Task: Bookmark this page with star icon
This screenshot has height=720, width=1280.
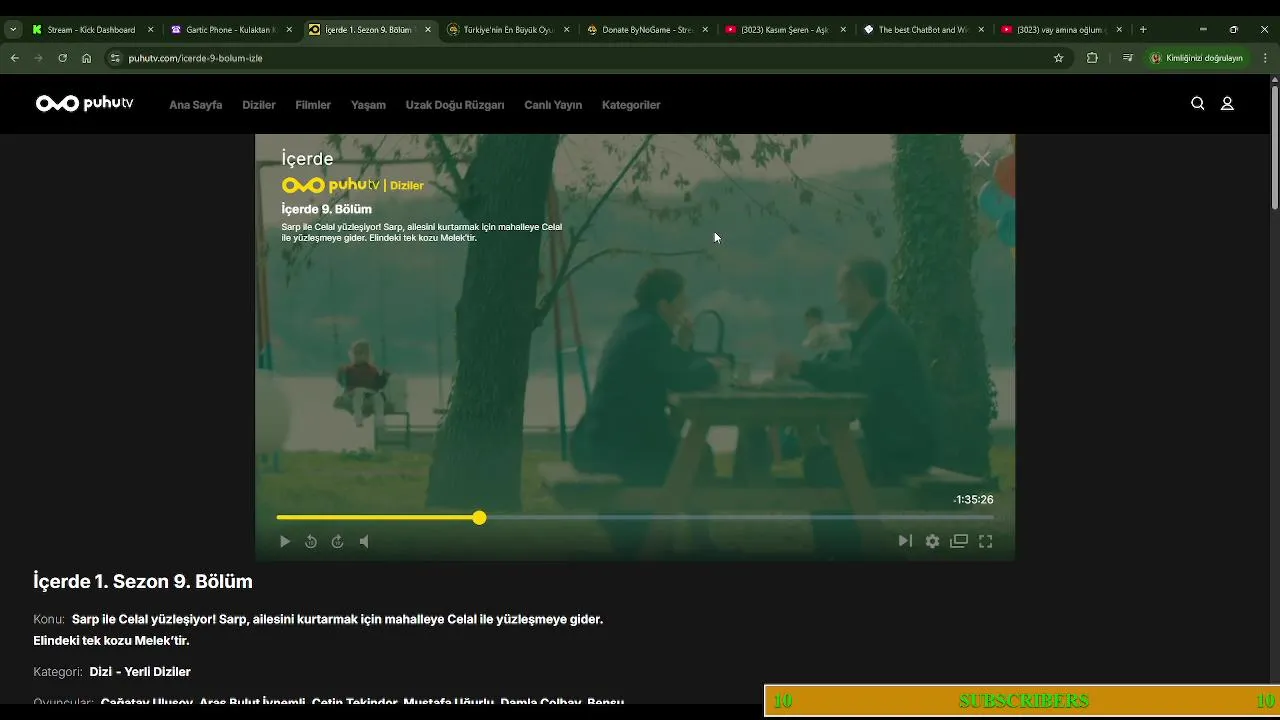Action: (1059, 58)
